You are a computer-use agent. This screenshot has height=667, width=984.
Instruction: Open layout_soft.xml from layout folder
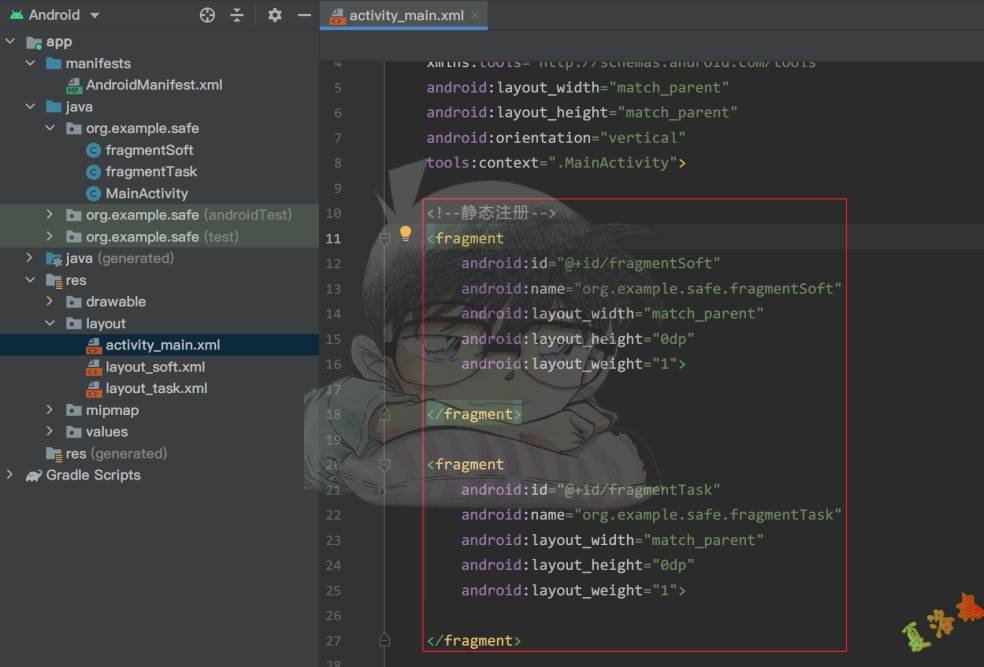click(x=155, y=367)
